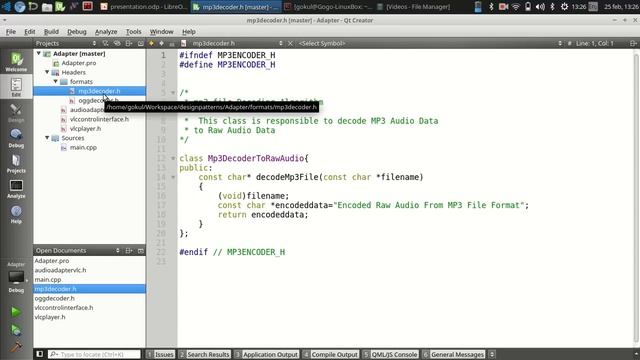The height and width of the screenshot is (360, 640).
Task: Run the project with green play button
Action: coord(16,312)
